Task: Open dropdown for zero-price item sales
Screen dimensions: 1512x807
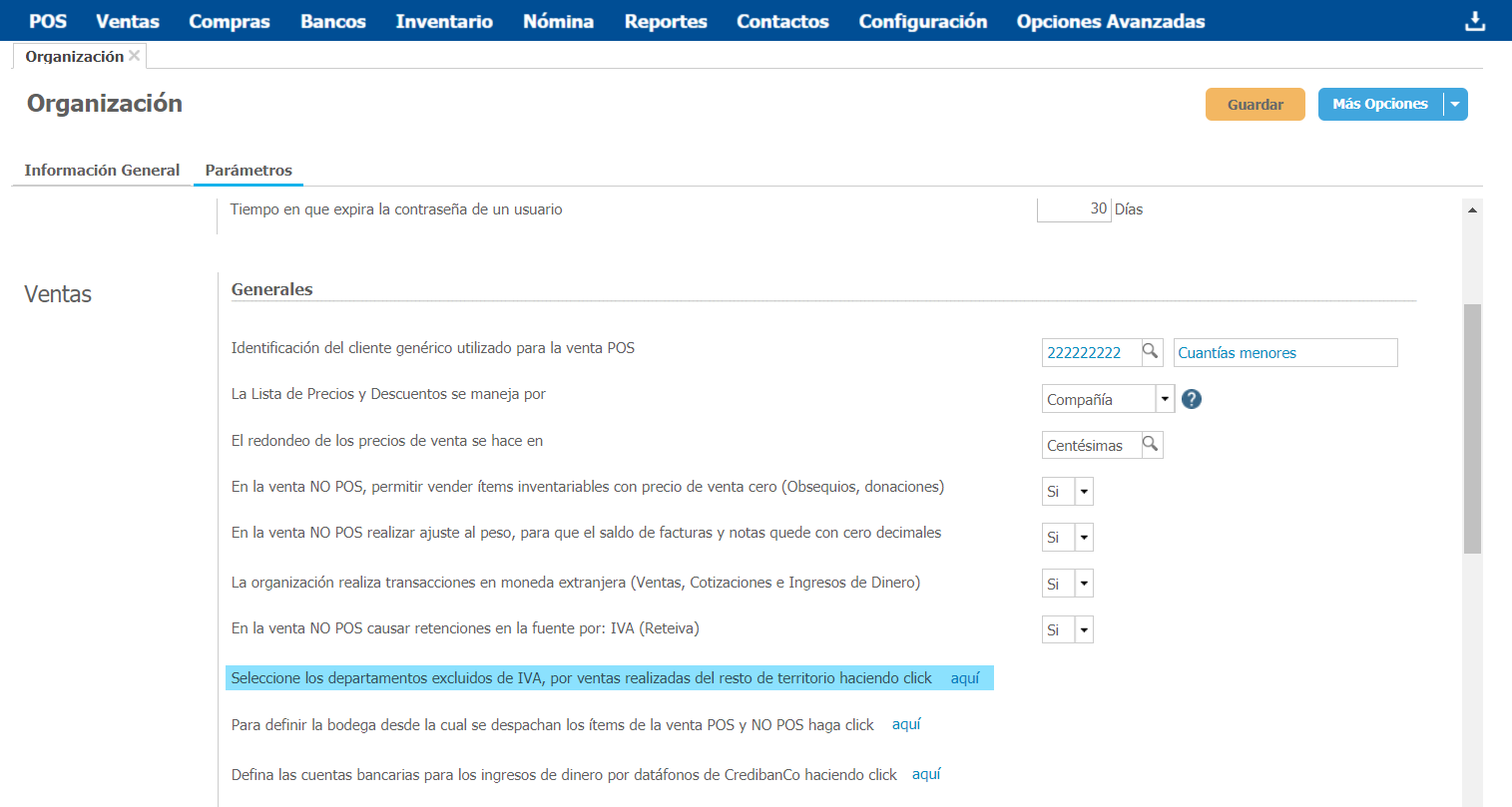Action: [1084, 492]
